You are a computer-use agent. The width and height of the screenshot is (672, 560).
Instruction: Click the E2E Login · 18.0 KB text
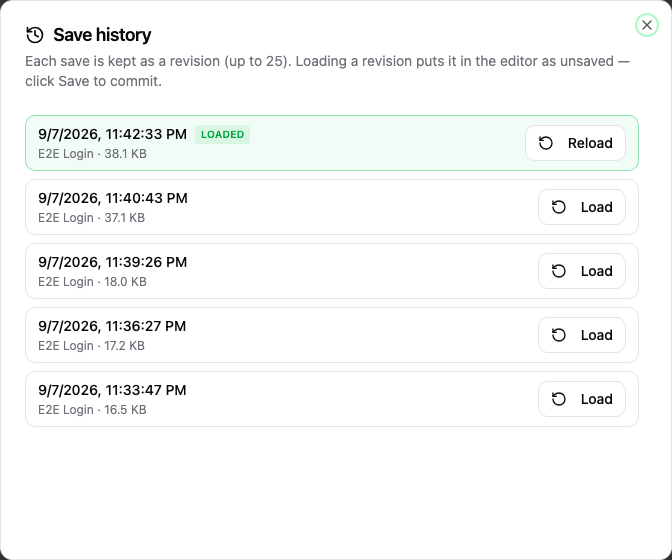92,281
